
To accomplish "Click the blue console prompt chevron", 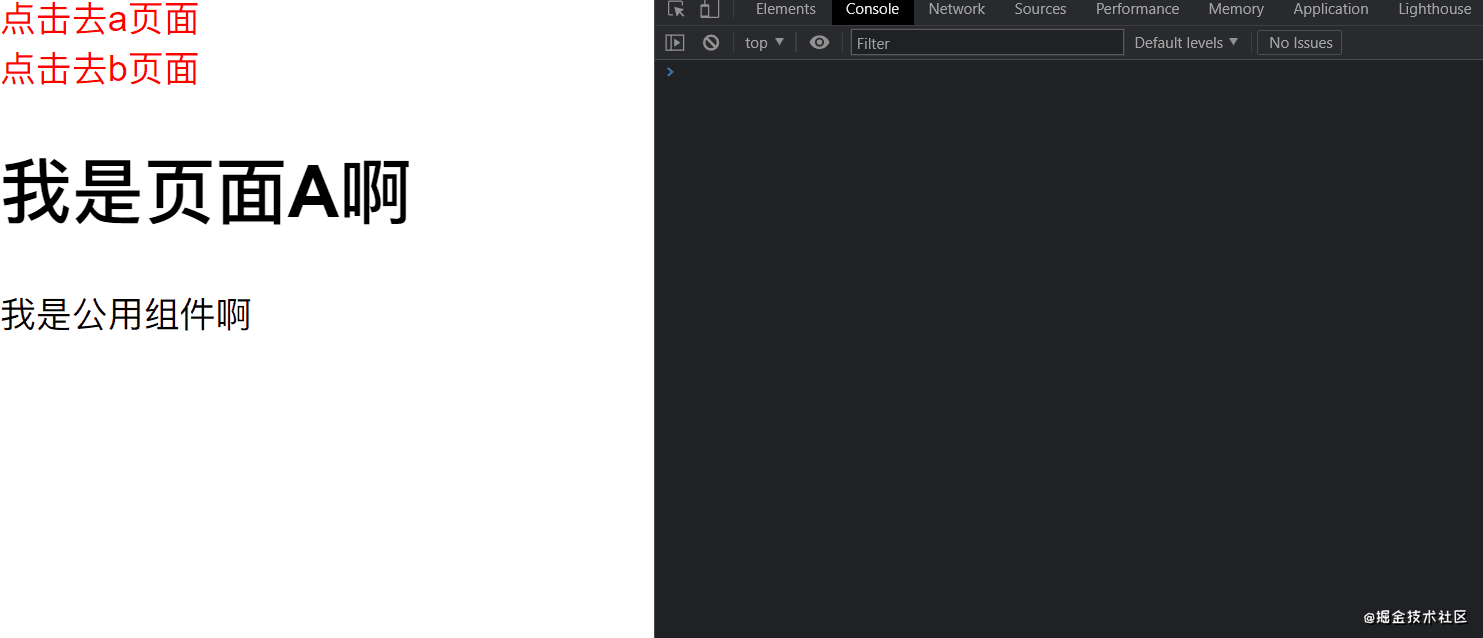I will [670, 71].
